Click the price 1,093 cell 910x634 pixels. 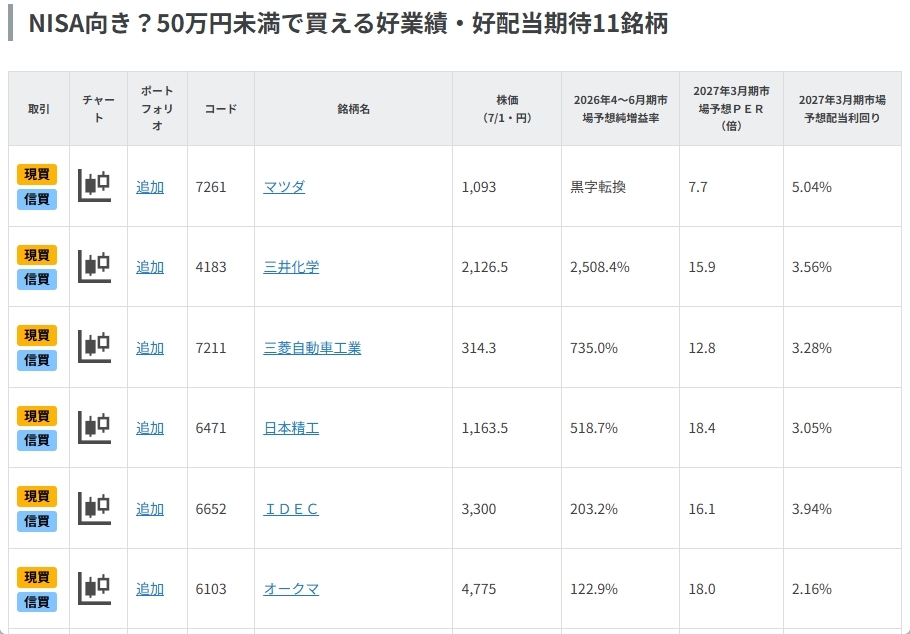(x=507, y=186)
